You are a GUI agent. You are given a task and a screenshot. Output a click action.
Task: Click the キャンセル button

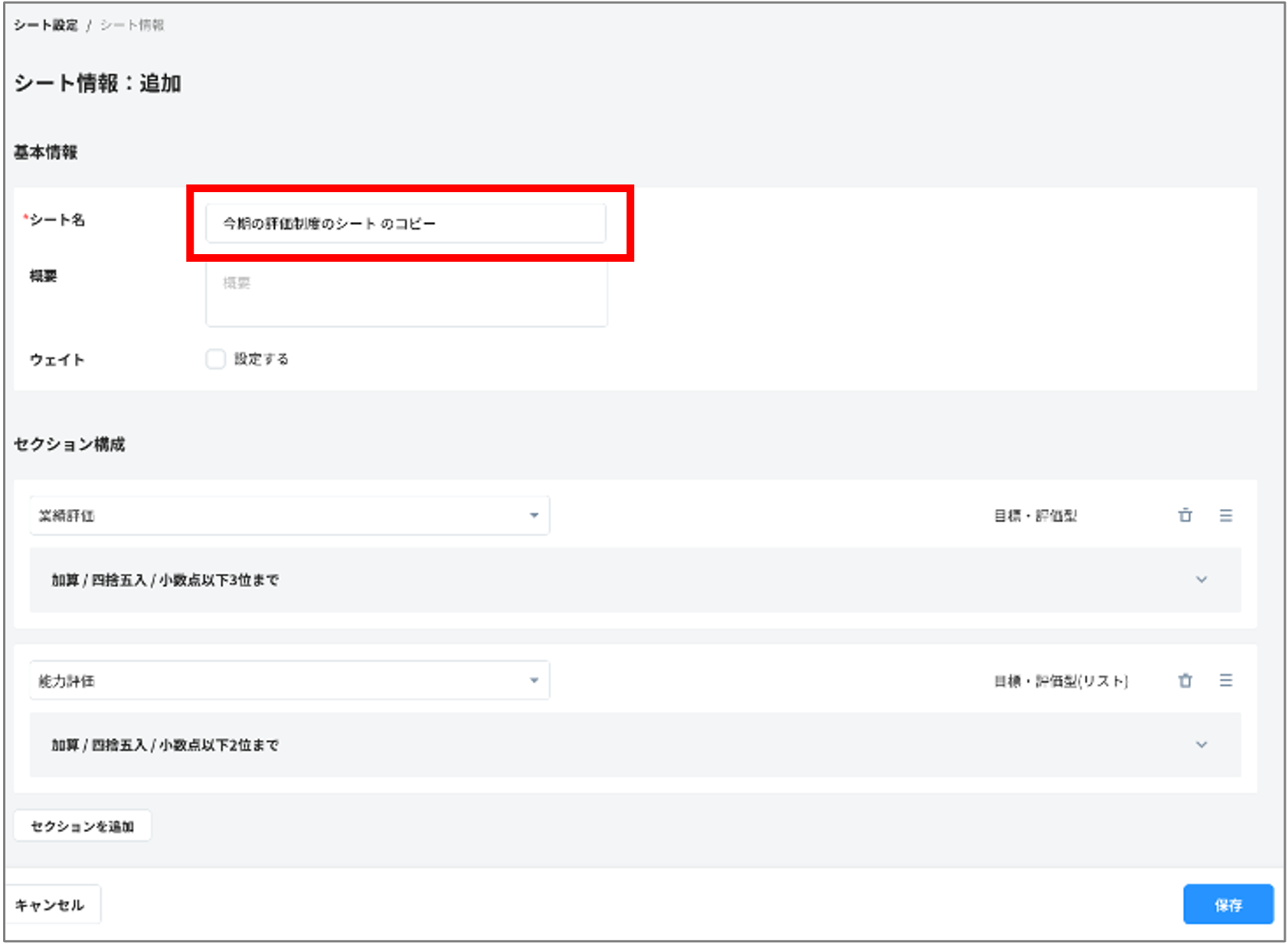[x=51, y=905]
